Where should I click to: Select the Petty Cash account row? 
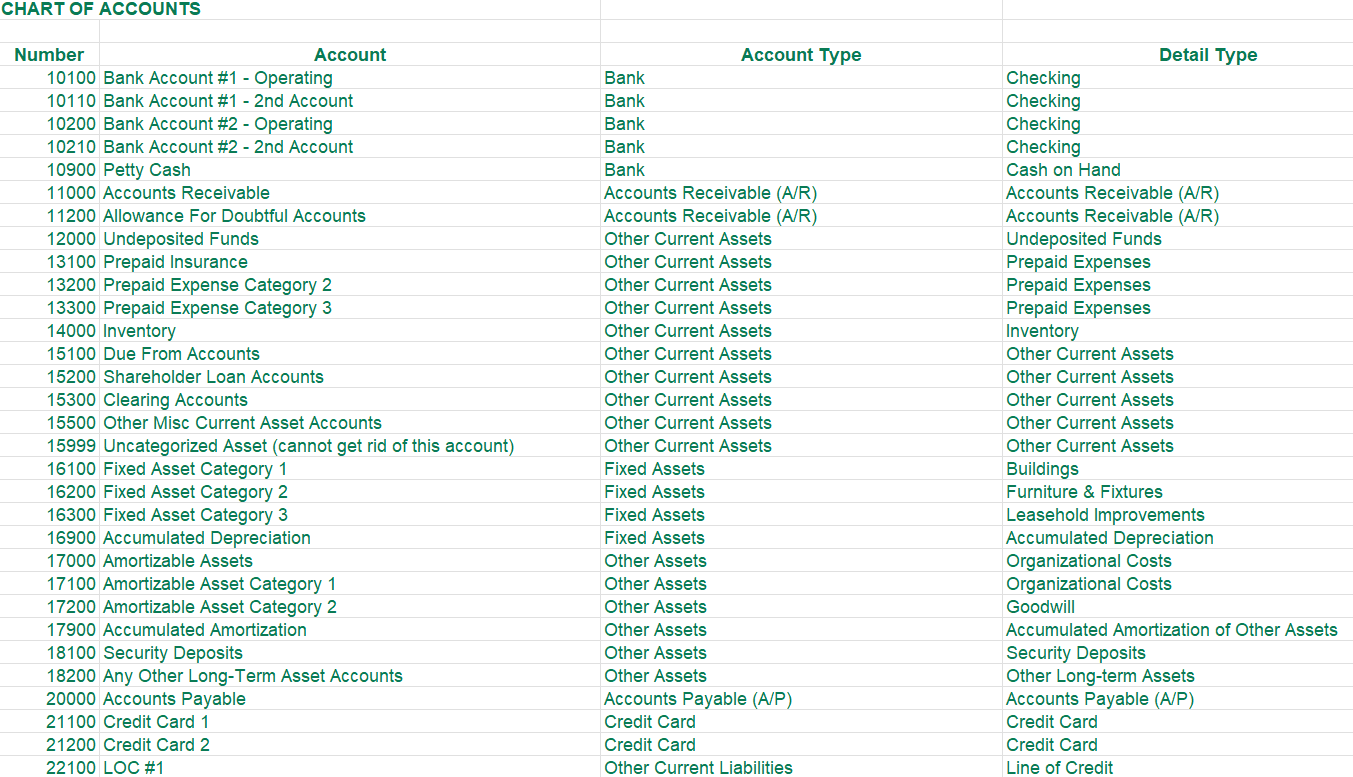[x=146, y=170]
